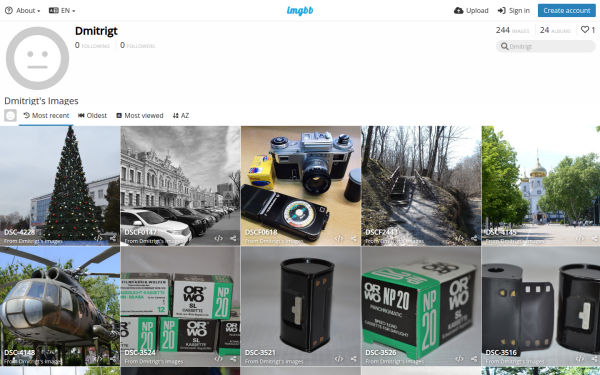
Task: Select the Oldest tab
Action: (92, 116)
